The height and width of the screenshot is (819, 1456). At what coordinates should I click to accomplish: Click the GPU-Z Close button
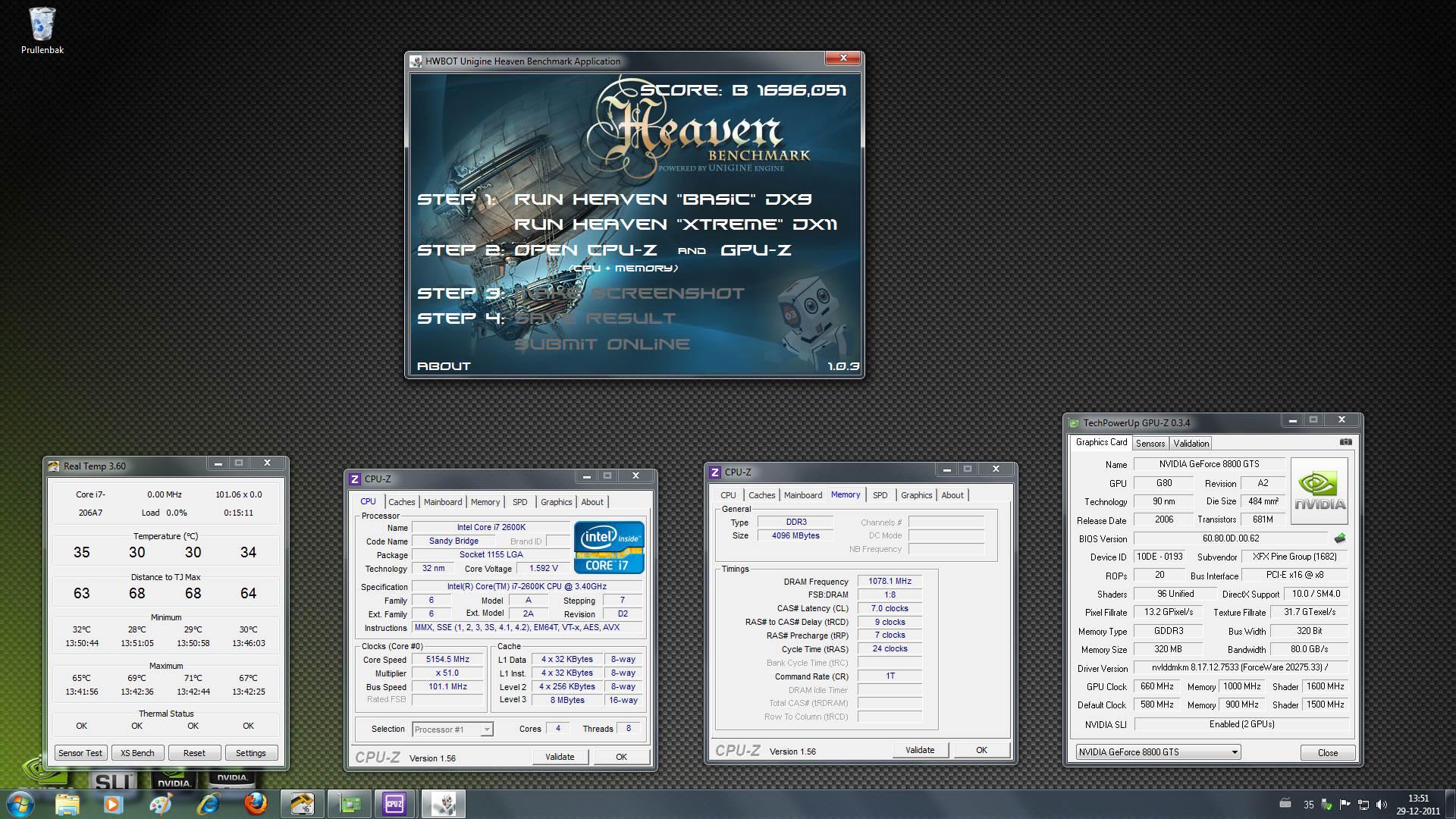click(1328, 753)
